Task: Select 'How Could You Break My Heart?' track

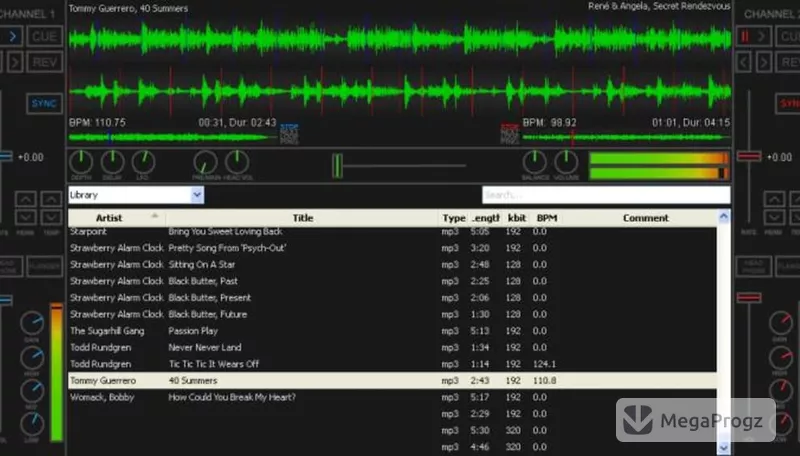Action: point(392,397)
